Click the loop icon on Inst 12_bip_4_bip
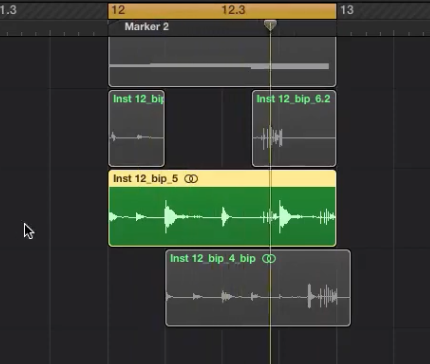The width and height of the screenshot is (430, 364). point(269,259)
